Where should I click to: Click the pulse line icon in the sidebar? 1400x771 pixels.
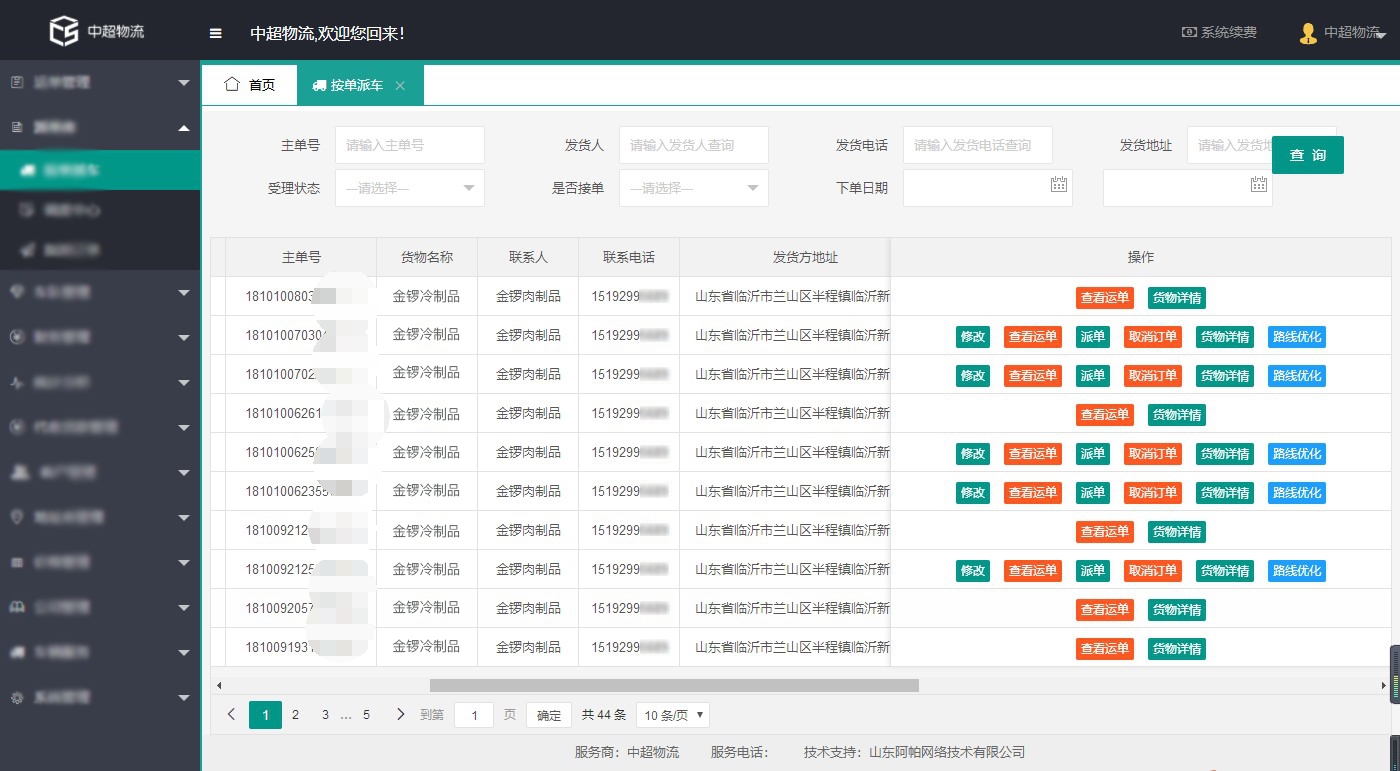click(17, 382)
